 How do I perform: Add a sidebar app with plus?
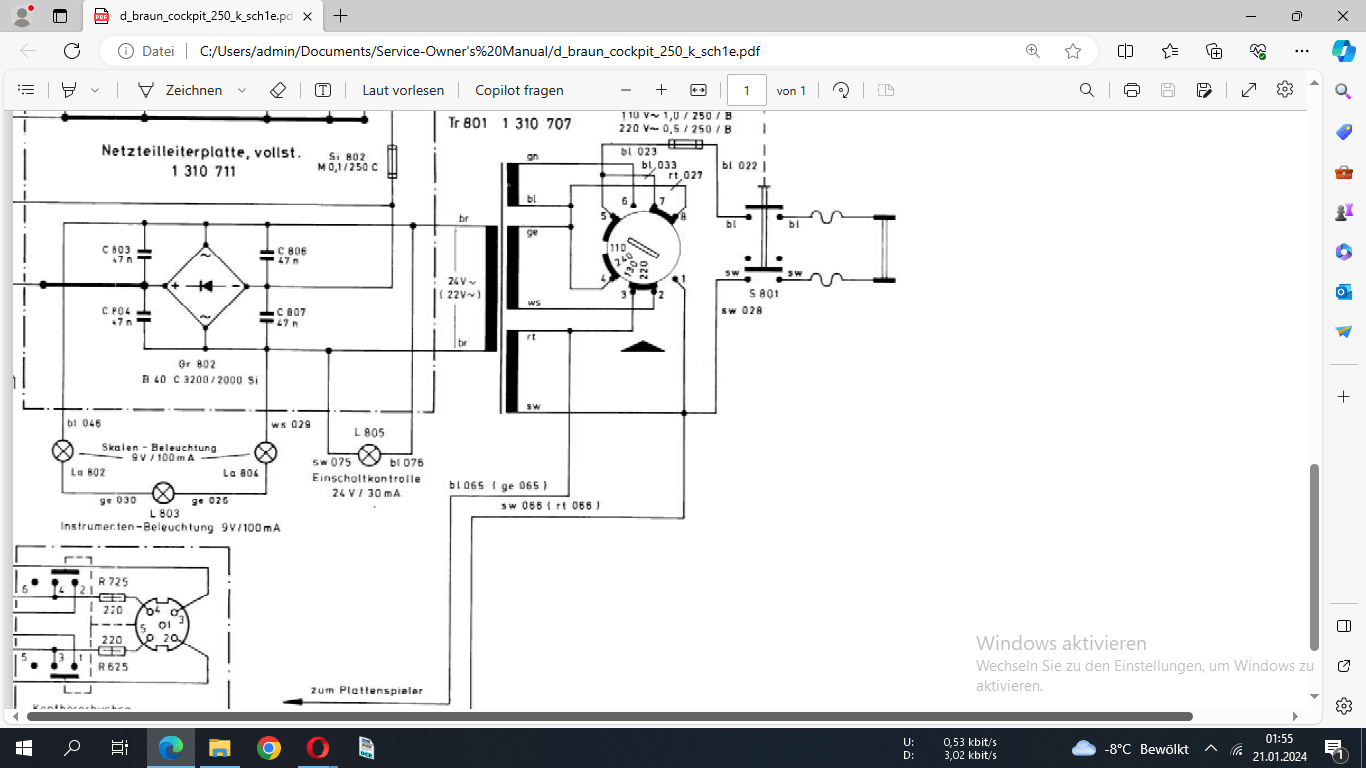[1343, 396]
